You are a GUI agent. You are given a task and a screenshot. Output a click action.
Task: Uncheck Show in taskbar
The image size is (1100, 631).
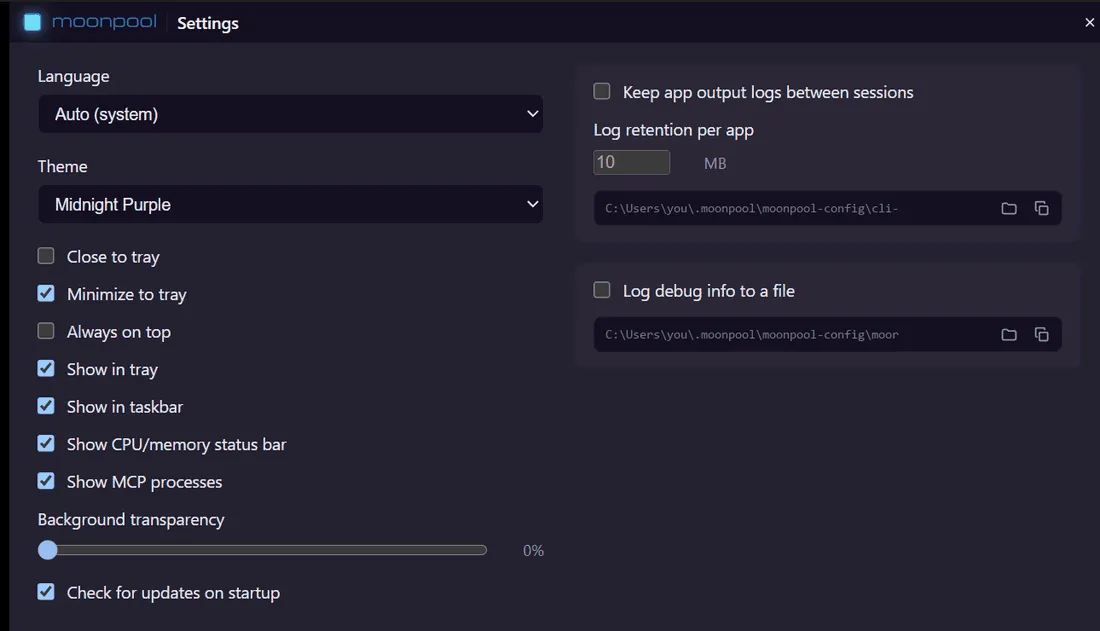pyautogui.click(x=46, y=406)
